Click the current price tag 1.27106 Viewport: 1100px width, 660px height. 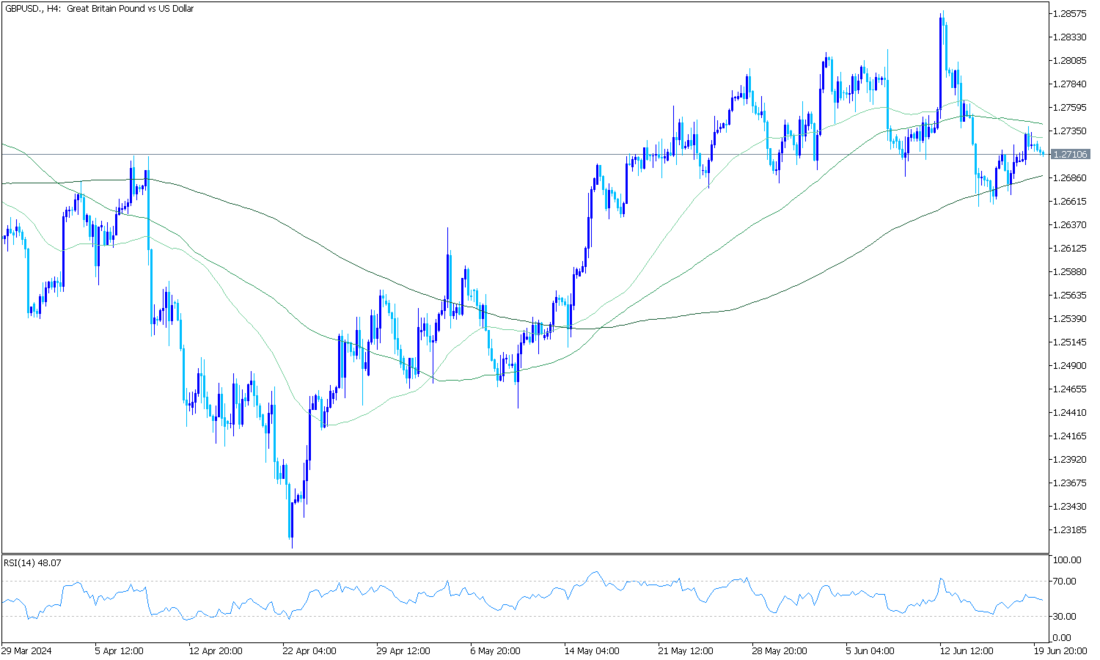click(x=1071, y=154)
